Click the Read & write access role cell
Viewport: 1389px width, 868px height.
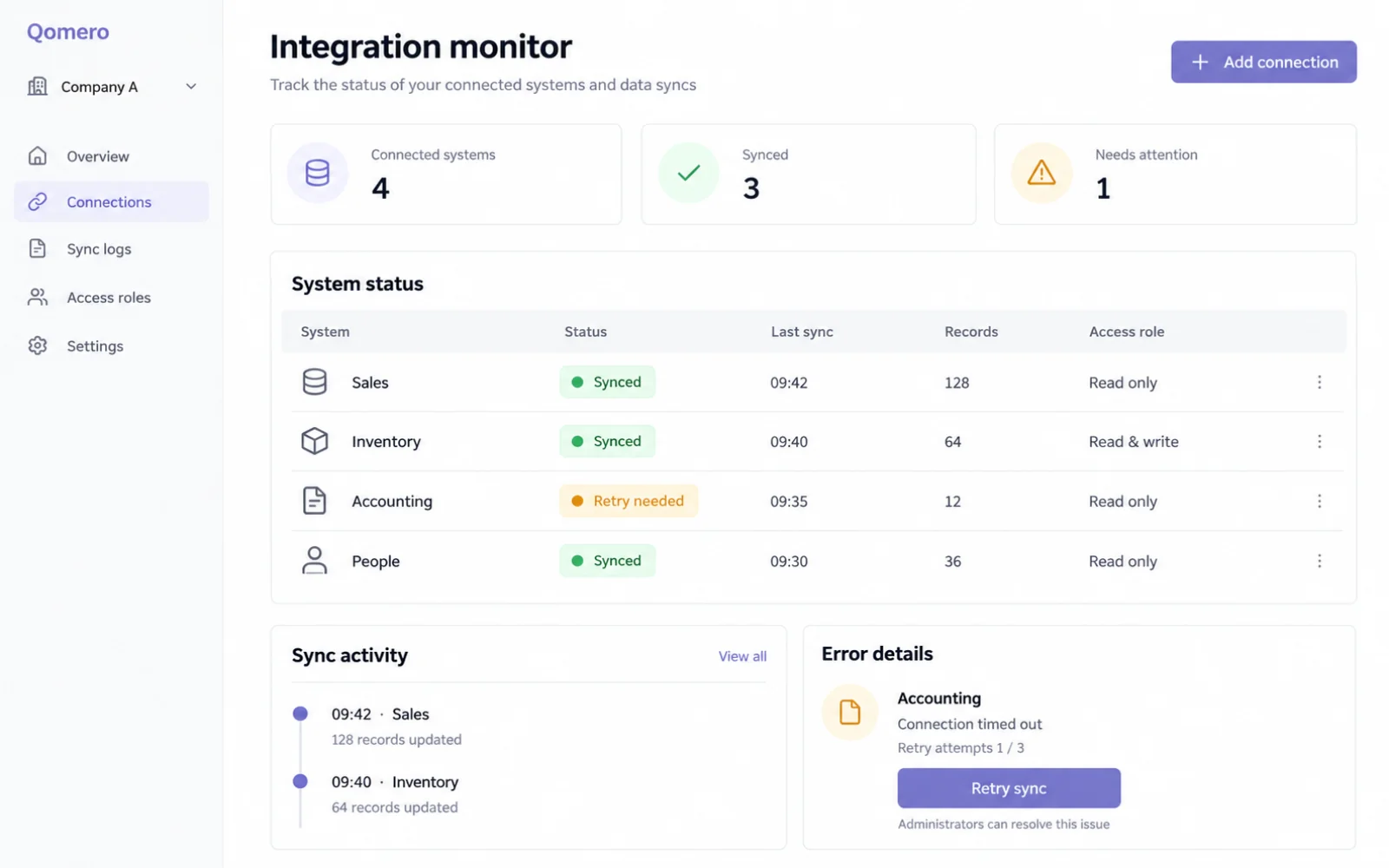click(1134, 442)
